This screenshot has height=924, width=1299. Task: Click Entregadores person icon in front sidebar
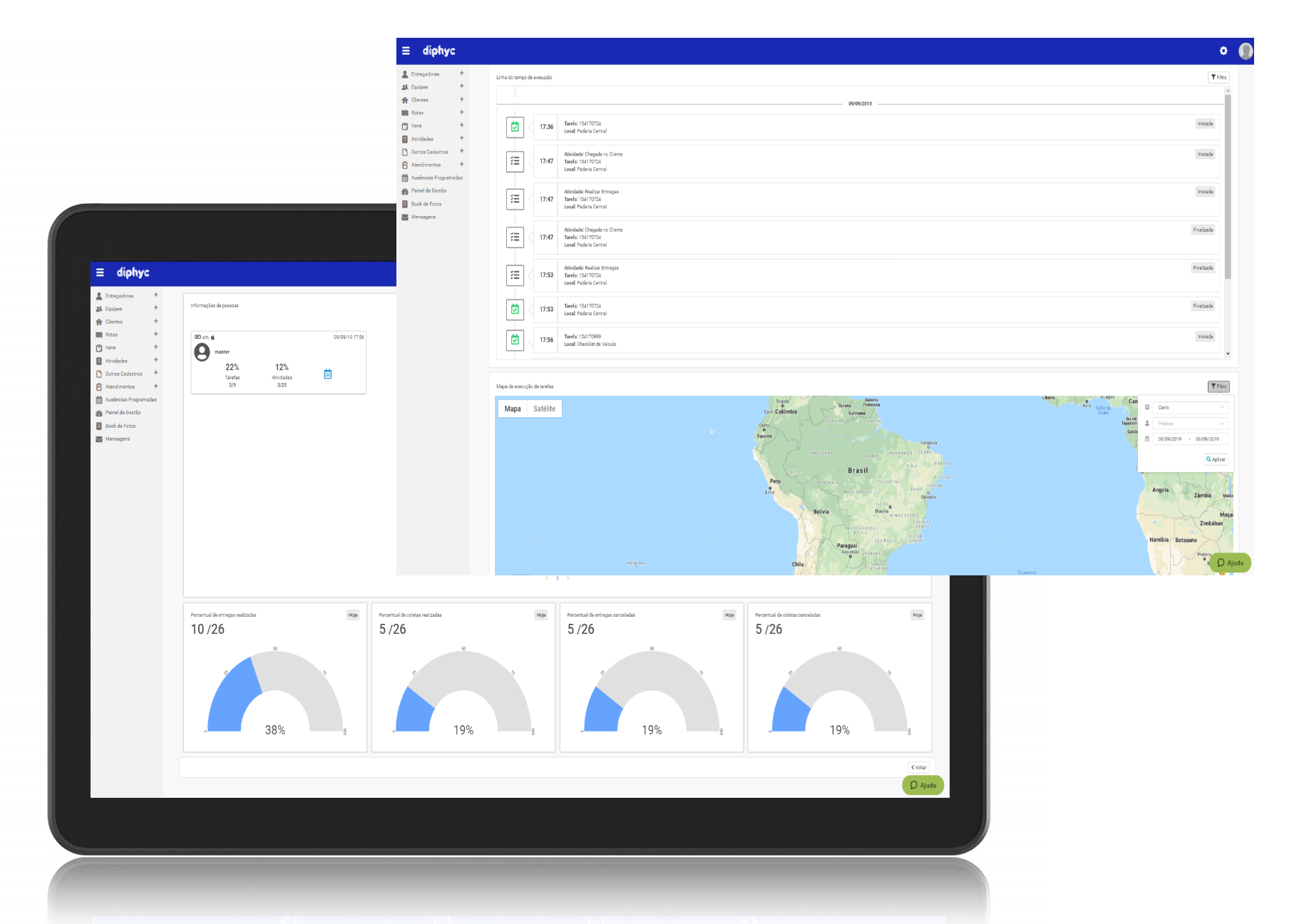[405, 74]
